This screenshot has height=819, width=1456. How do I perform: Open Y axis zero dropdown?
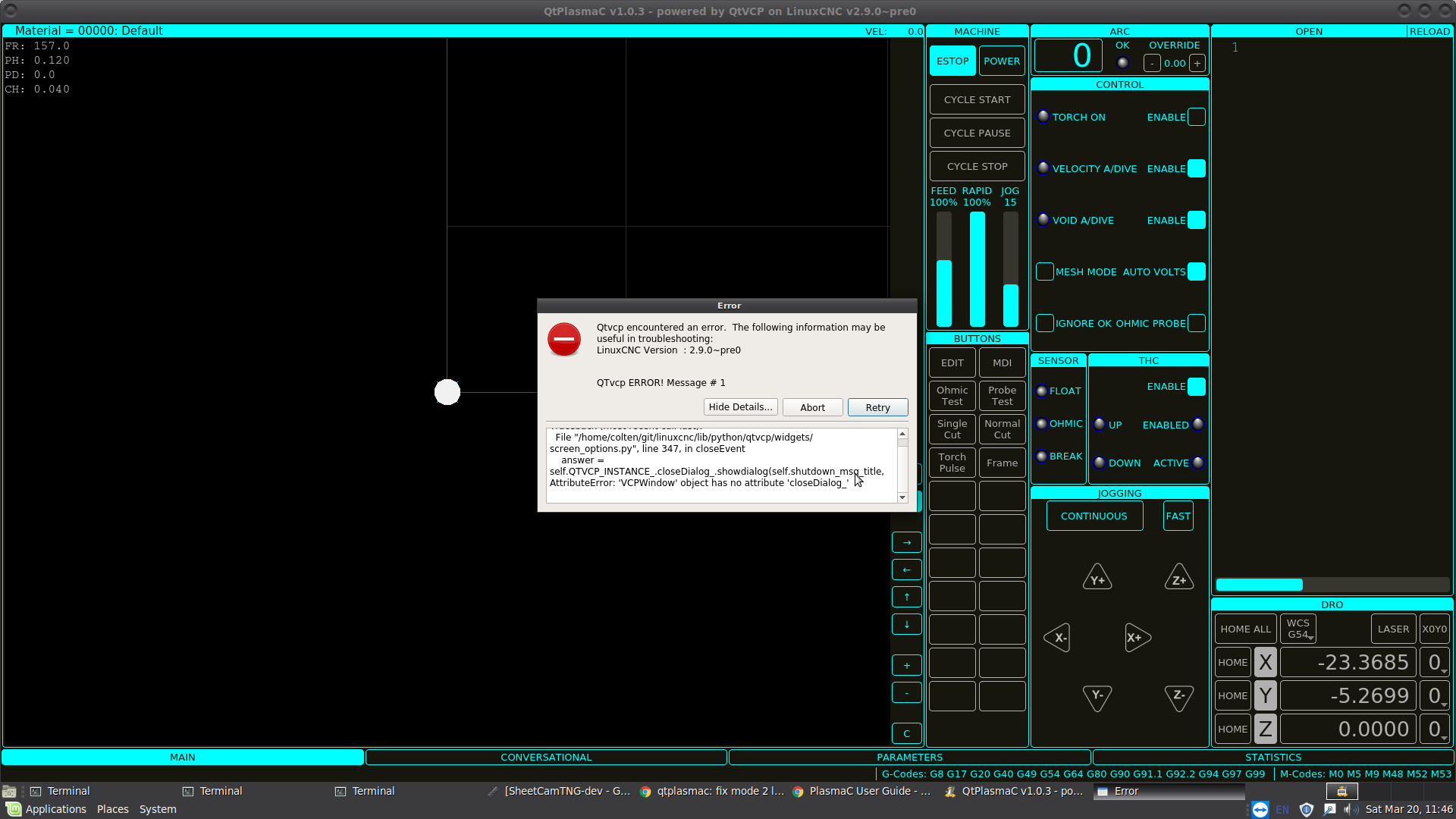1435,695
